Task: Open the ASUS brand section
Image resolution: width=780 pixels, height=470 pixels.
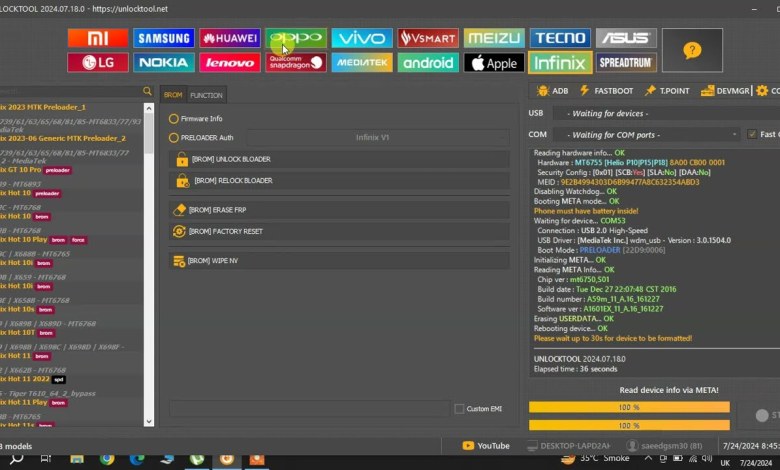Action: [x=626, y=38]
